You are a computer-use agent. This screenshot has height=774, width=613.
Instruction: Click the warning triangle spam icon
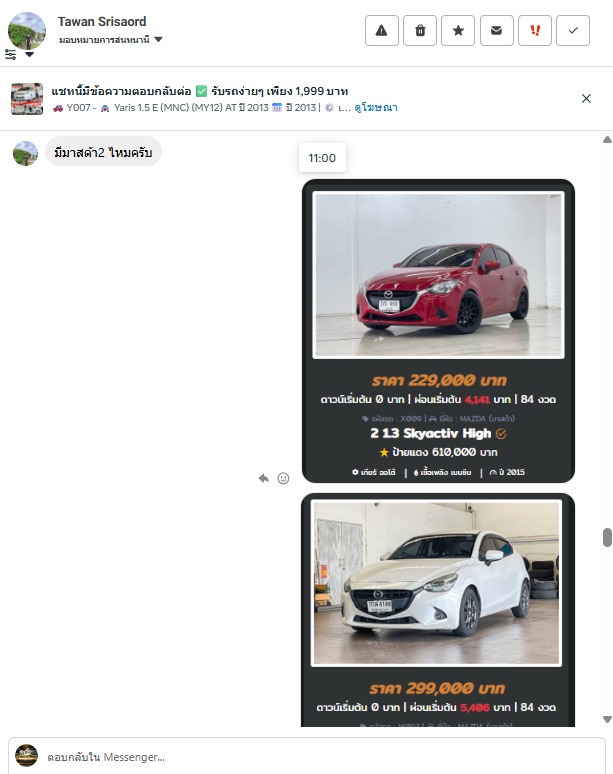tap(382, 31)
